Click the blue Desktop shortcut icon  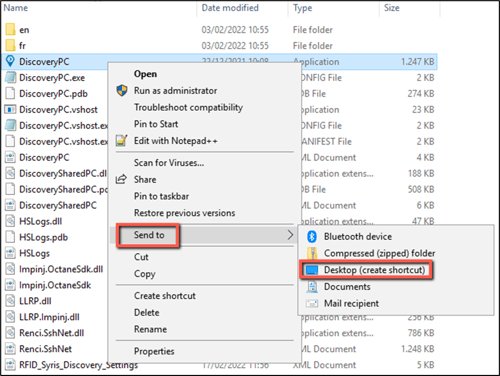pos(312,270)
